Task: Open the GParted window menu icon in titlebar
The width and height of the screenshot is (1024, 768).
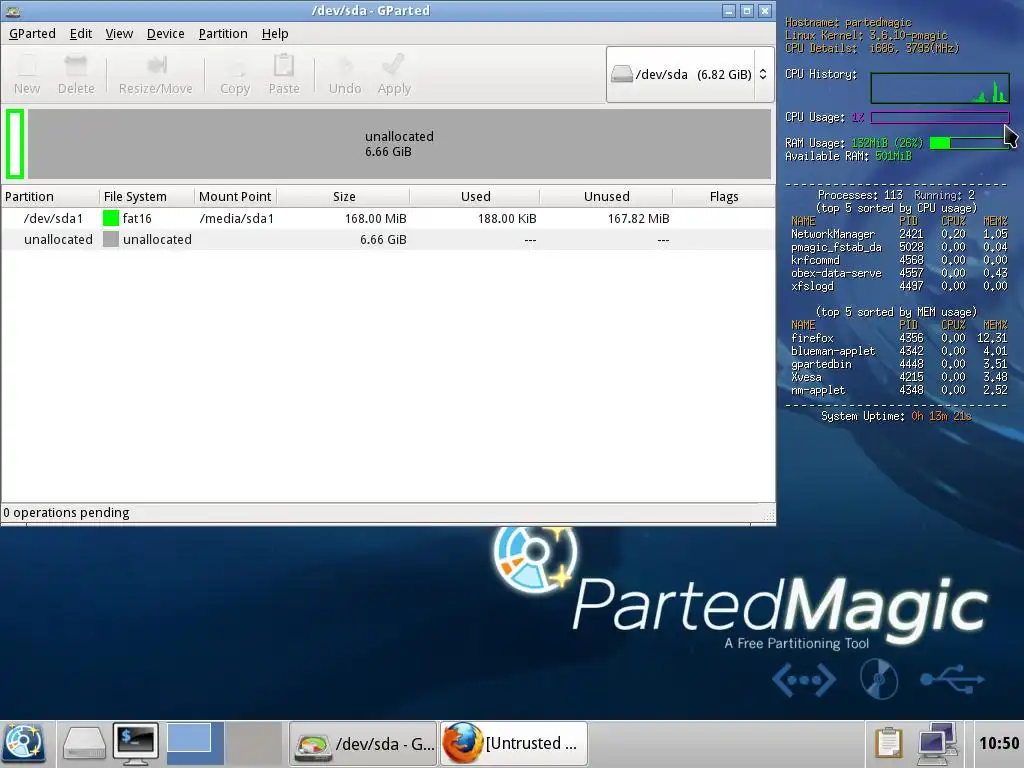Action: click(12, 10)
